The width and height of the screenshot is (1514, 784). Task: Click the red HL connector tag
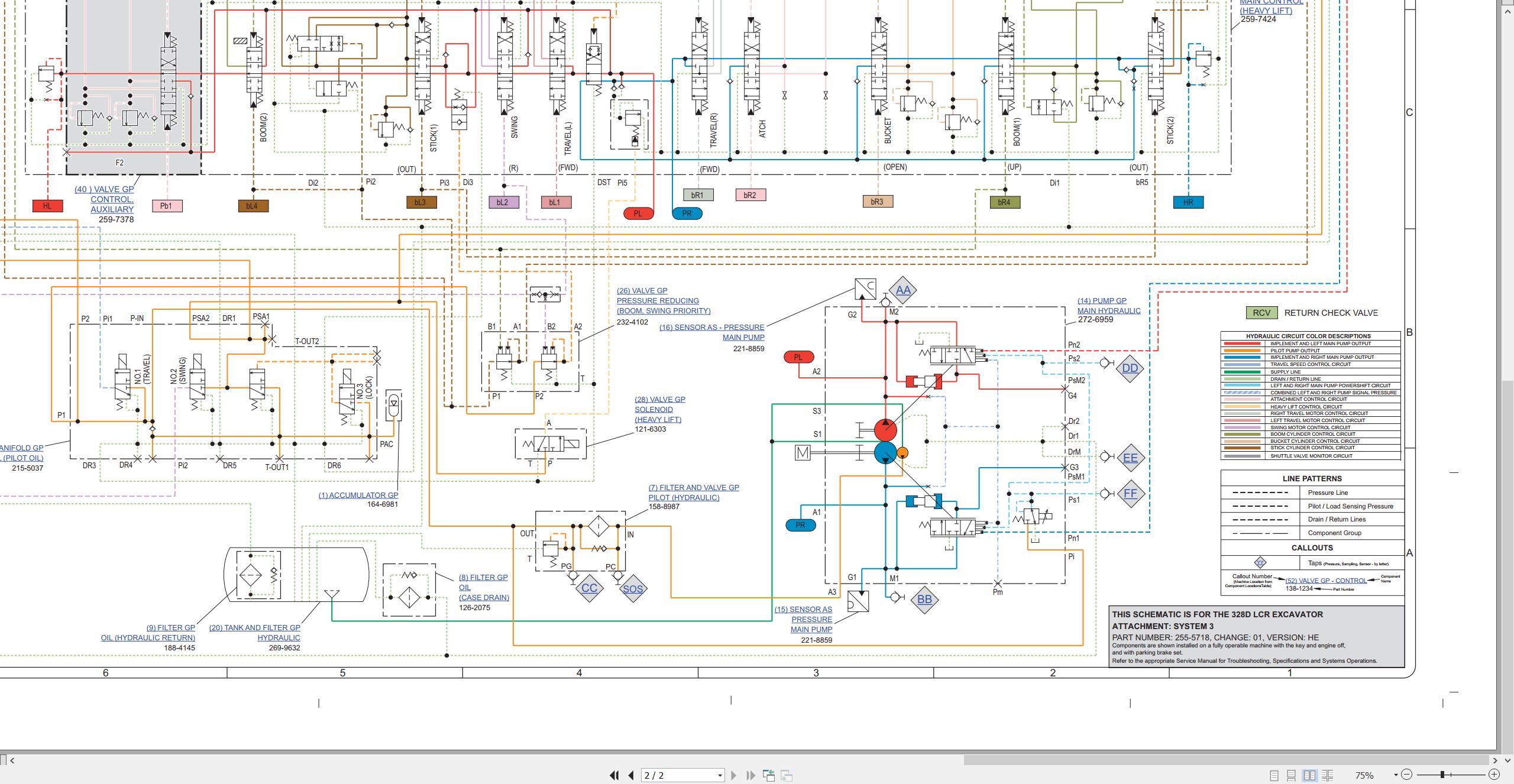(x=47, y=206)
